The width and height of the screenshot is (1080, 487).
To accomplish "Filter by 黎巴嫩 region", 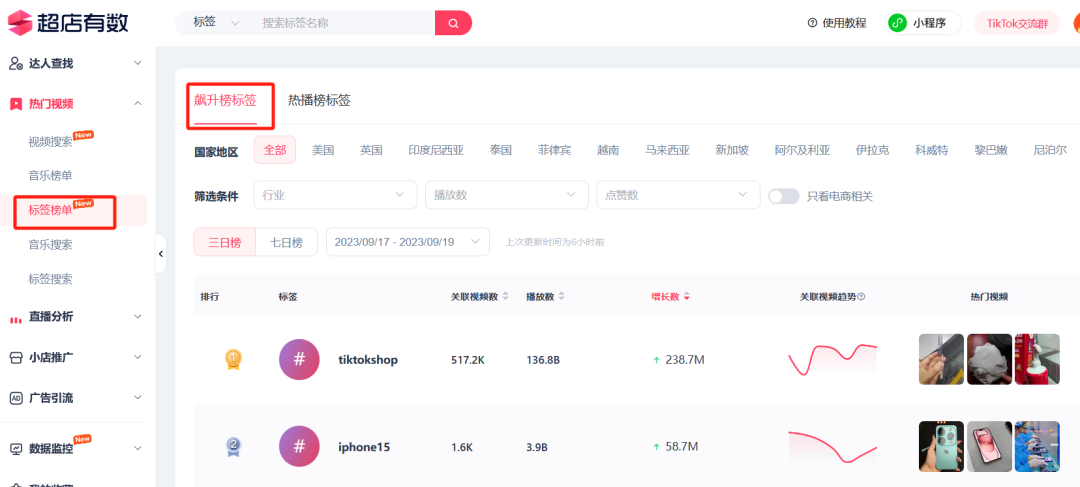I will pyautogui.click(x=991, y=150).
